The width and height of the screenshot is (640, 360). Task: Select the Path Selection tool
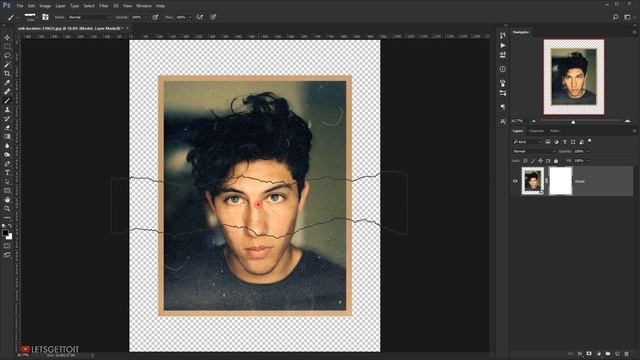(7, 182)
